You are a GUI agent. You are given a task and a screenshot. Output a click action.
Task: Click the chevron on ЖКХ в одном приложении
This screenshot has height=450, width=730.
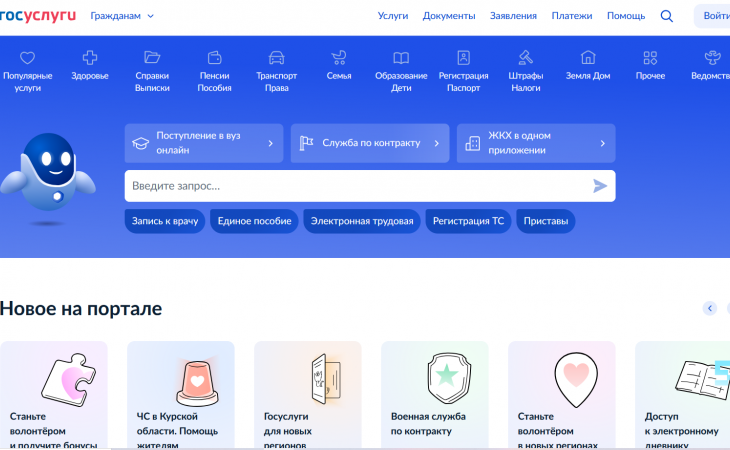(602, 143)
